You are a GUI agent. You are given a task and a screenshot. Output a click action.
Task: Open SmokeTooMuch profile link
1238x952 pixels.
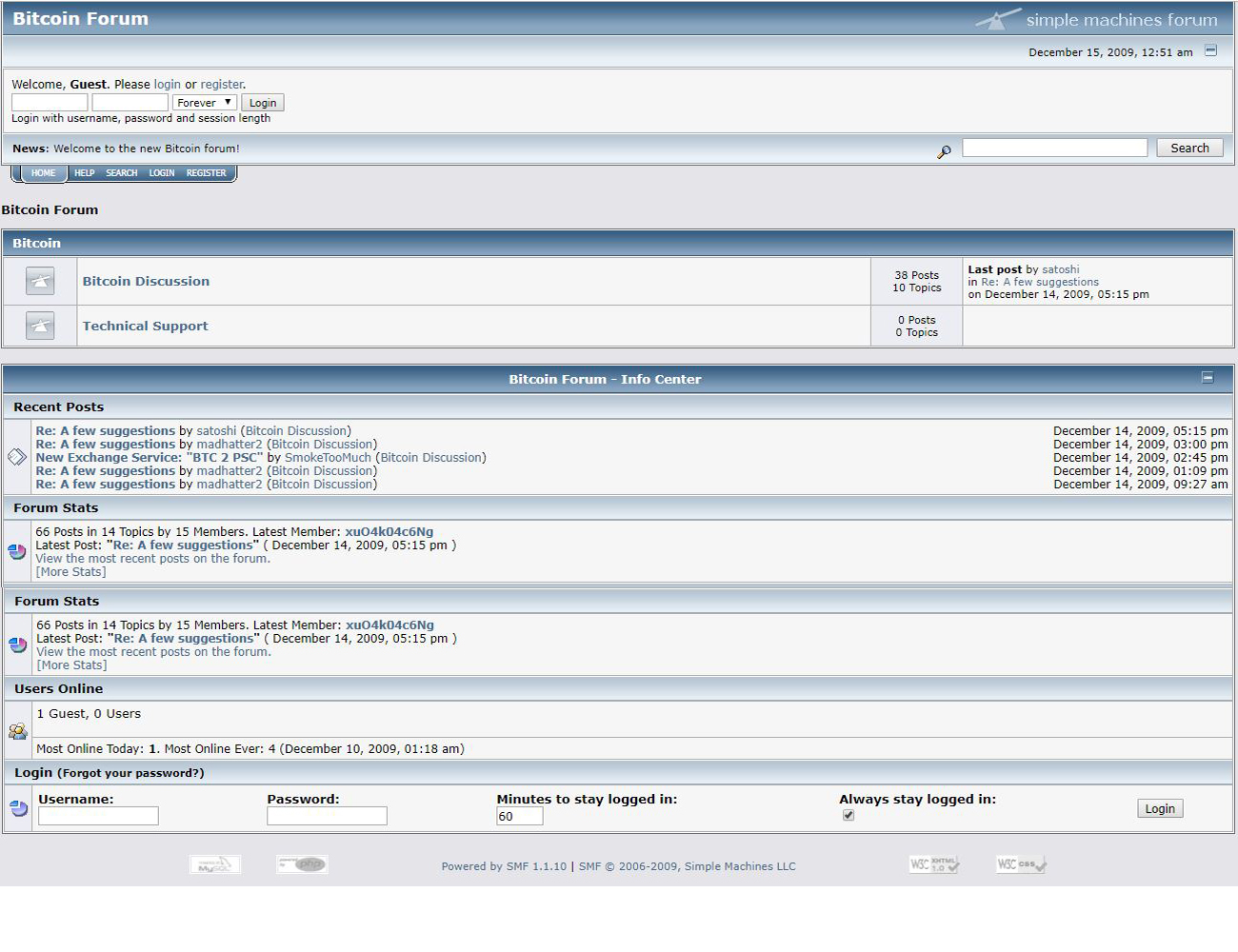coord(328,458)
